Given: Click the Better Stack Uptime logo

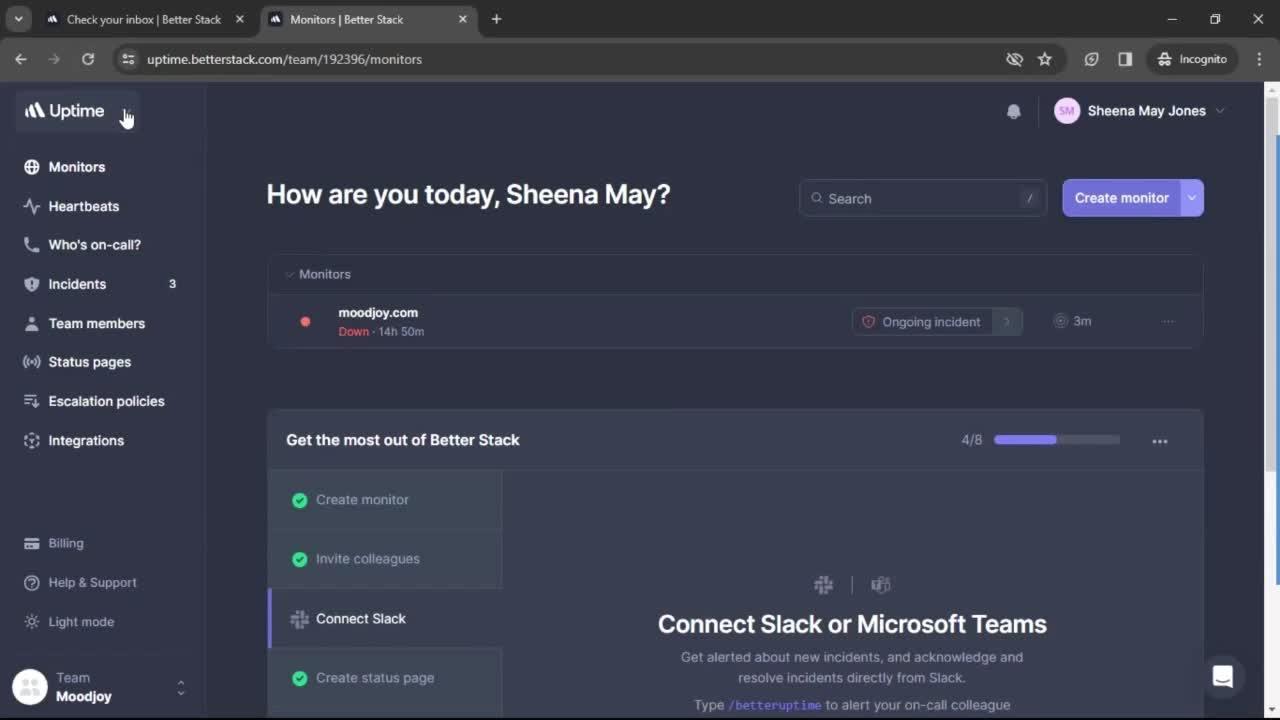Looking at the screenshot, I should coord(64,111).
